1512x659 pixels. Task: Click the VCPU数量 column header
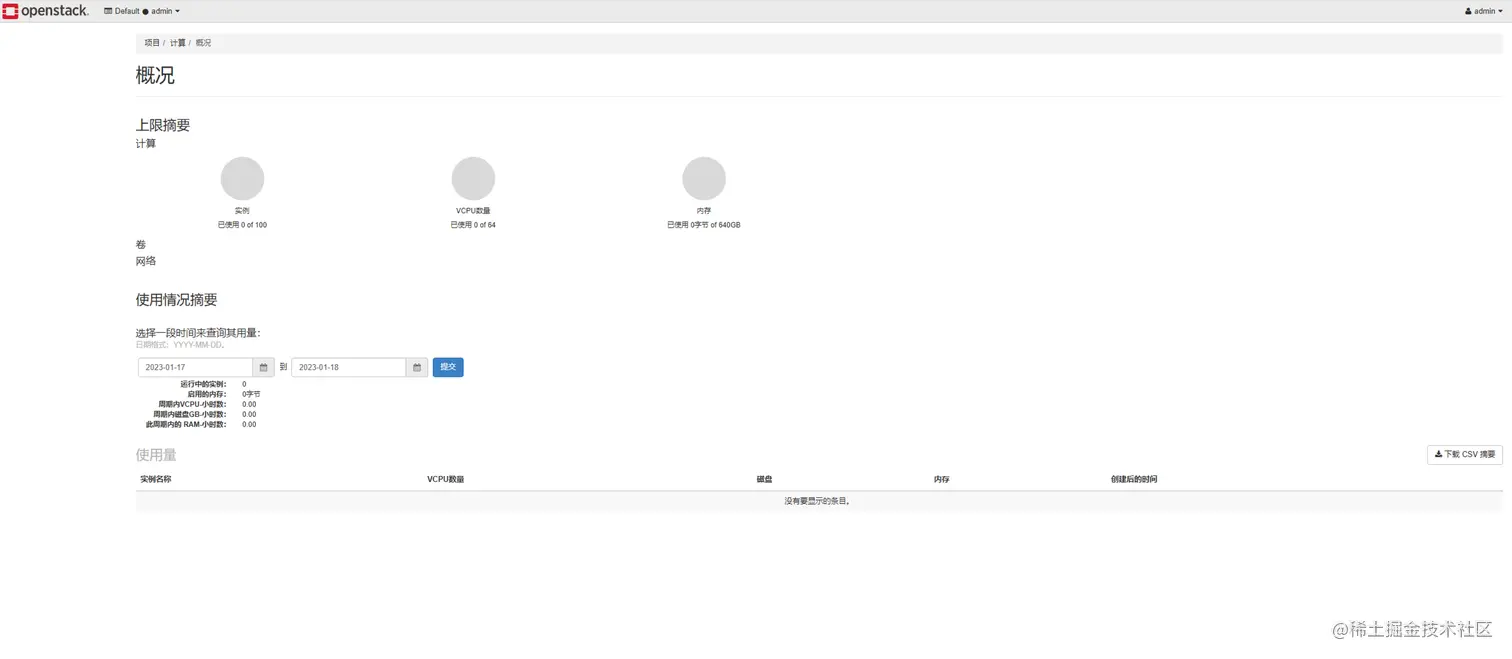[445, 479]
